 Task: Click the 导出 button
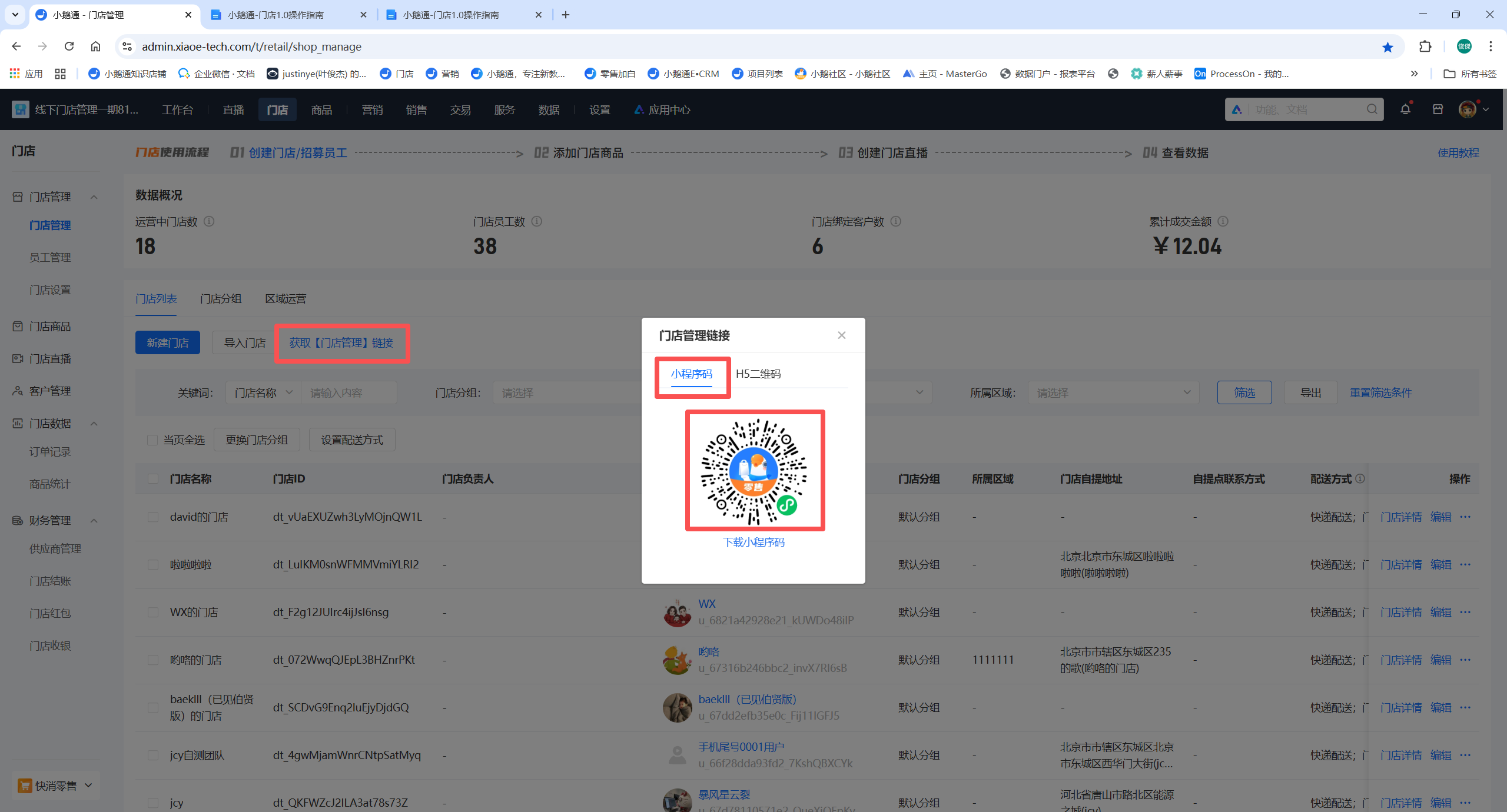pyautogui.click(x=1311, y=392)
